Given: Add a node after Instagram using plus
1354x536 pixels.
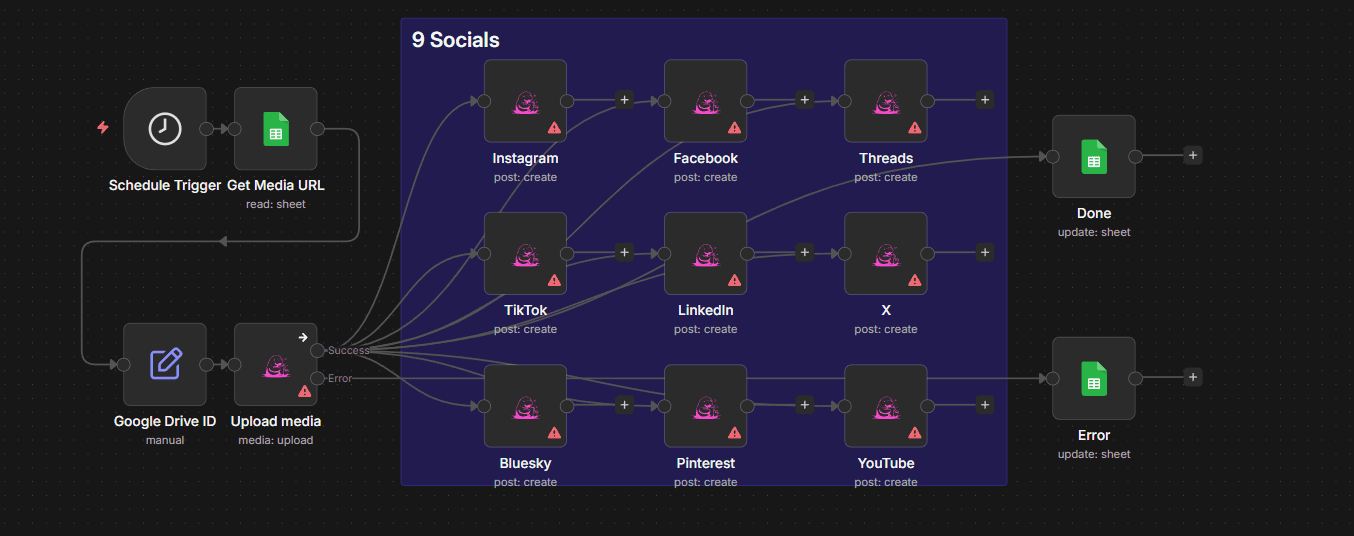Looking at the screenshot, I should (x=625, y=100).
